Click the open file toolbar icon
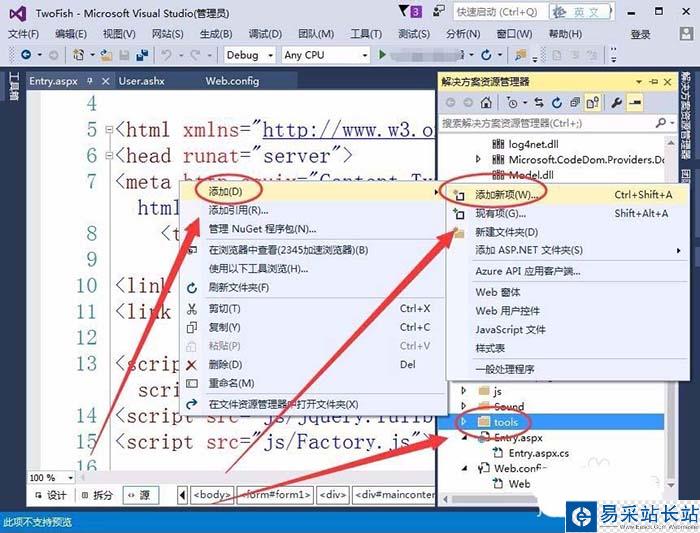Viewport: 700px width, 533px height. coord(106,55)
